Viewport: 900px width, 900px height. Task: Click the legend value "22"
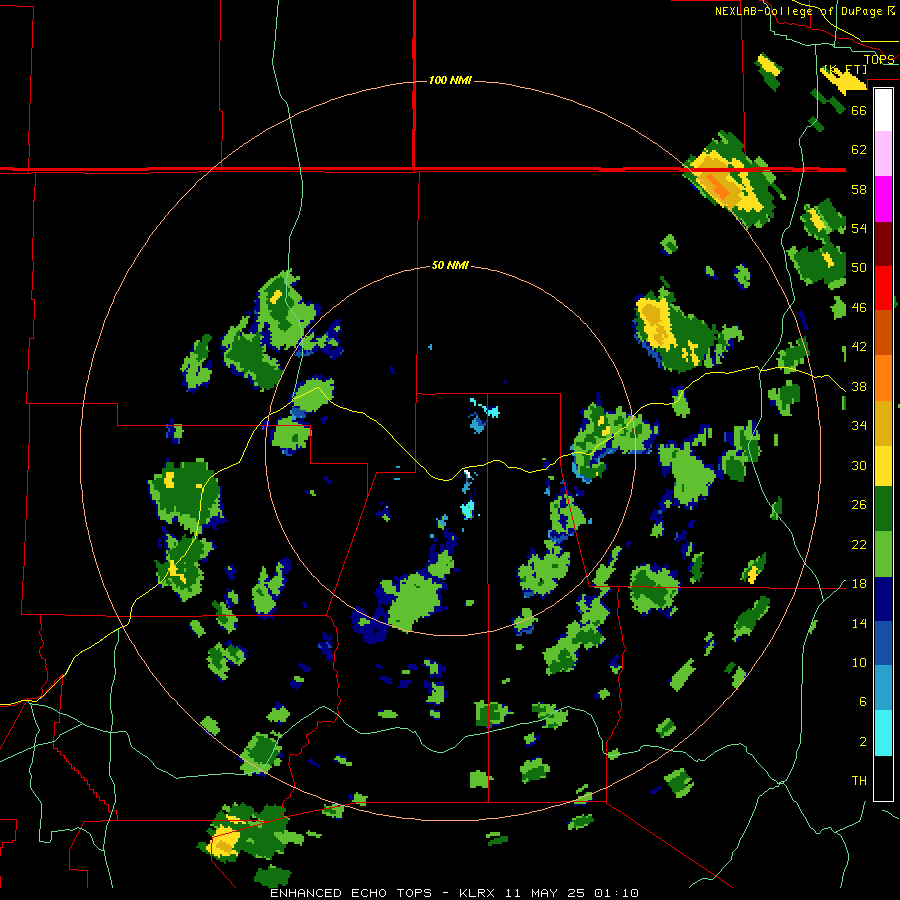pos(859,544)
